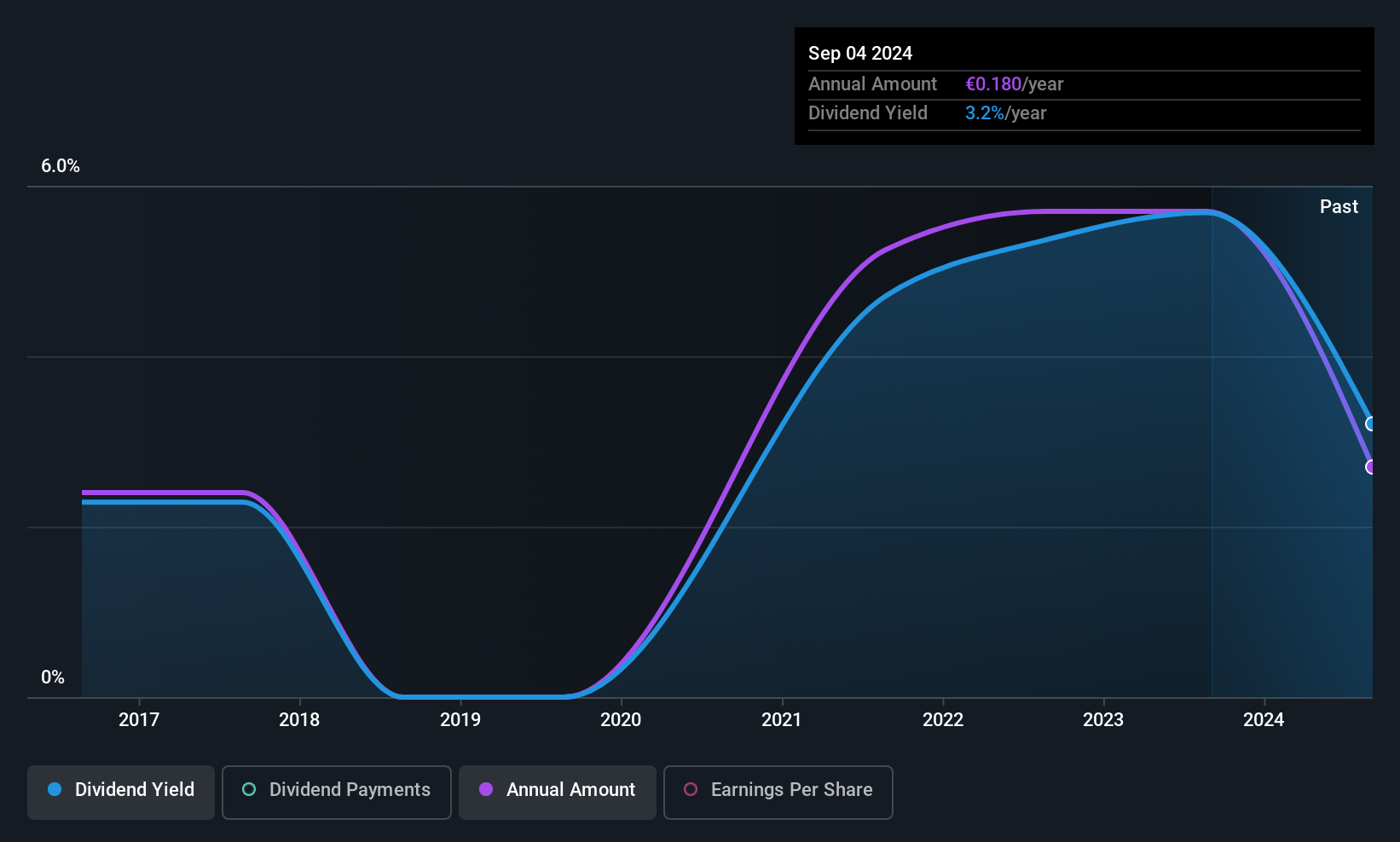Click the teal ring icon beside Dividend Payments
This screenshot has width=1400, height=842.
pyautogui.click(x=249, y=789)
